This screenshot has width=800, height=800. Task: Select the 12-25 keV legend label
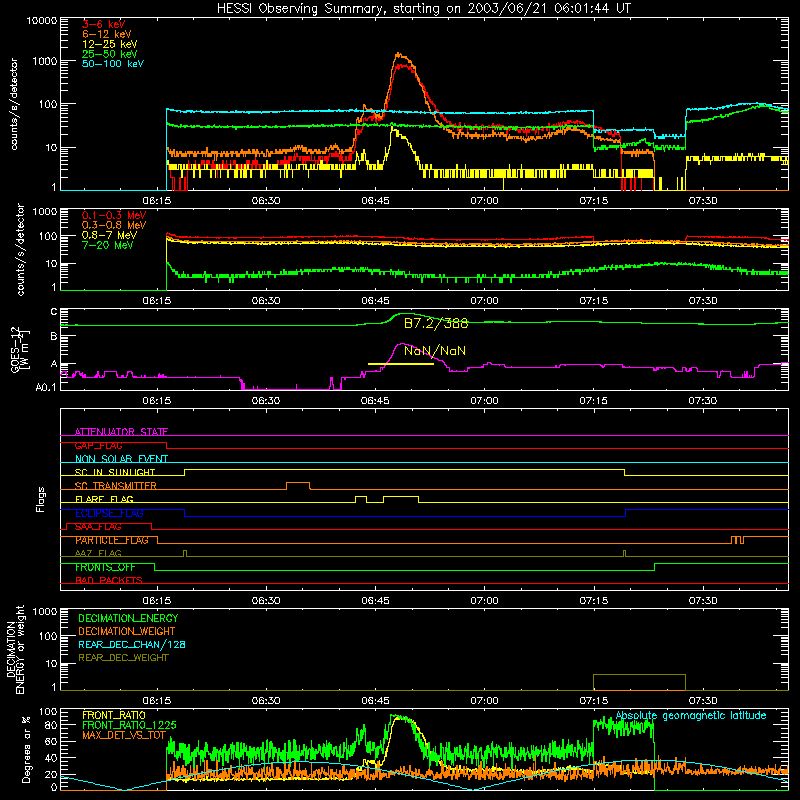click(110, 44)
